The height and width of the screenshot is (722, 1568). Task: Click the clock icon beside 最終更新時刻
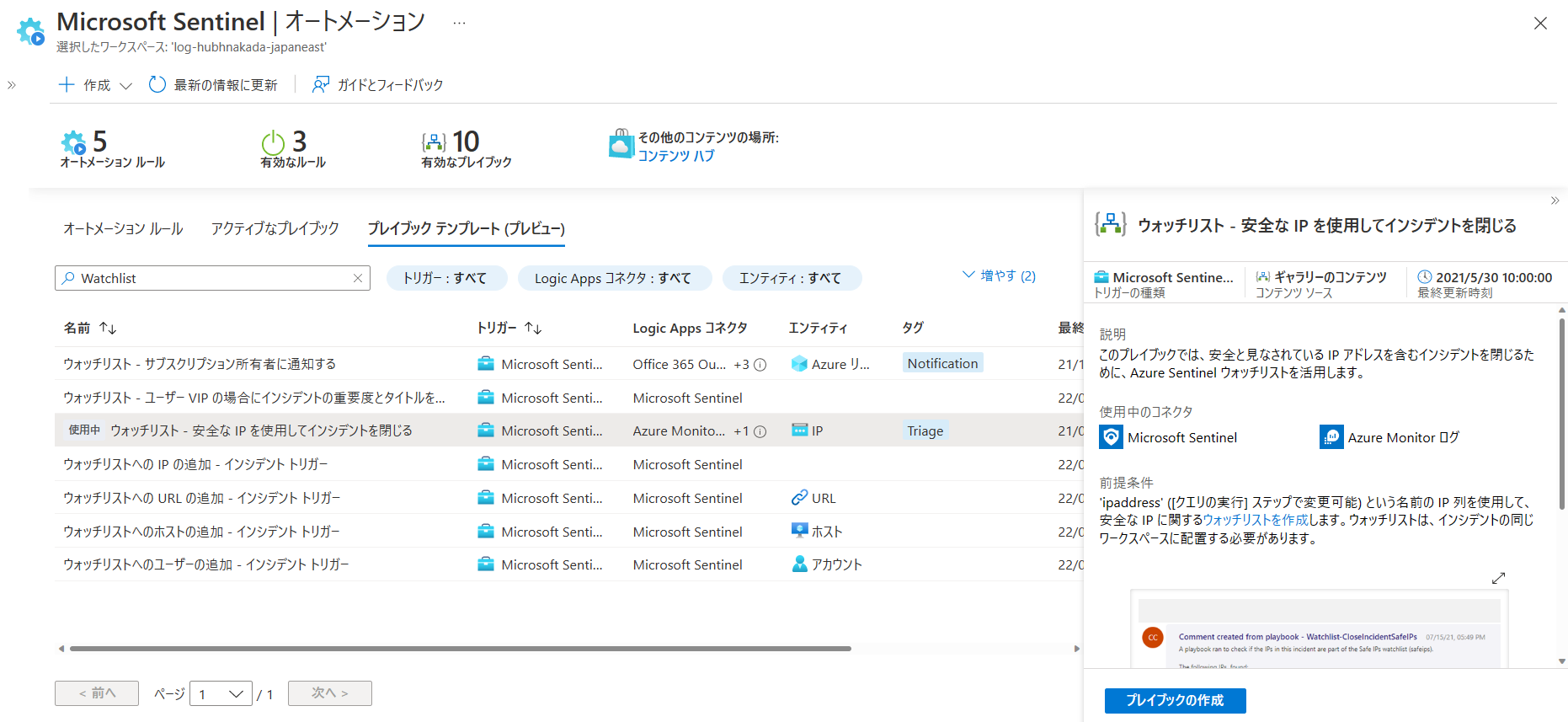[x=1425, y=276]
